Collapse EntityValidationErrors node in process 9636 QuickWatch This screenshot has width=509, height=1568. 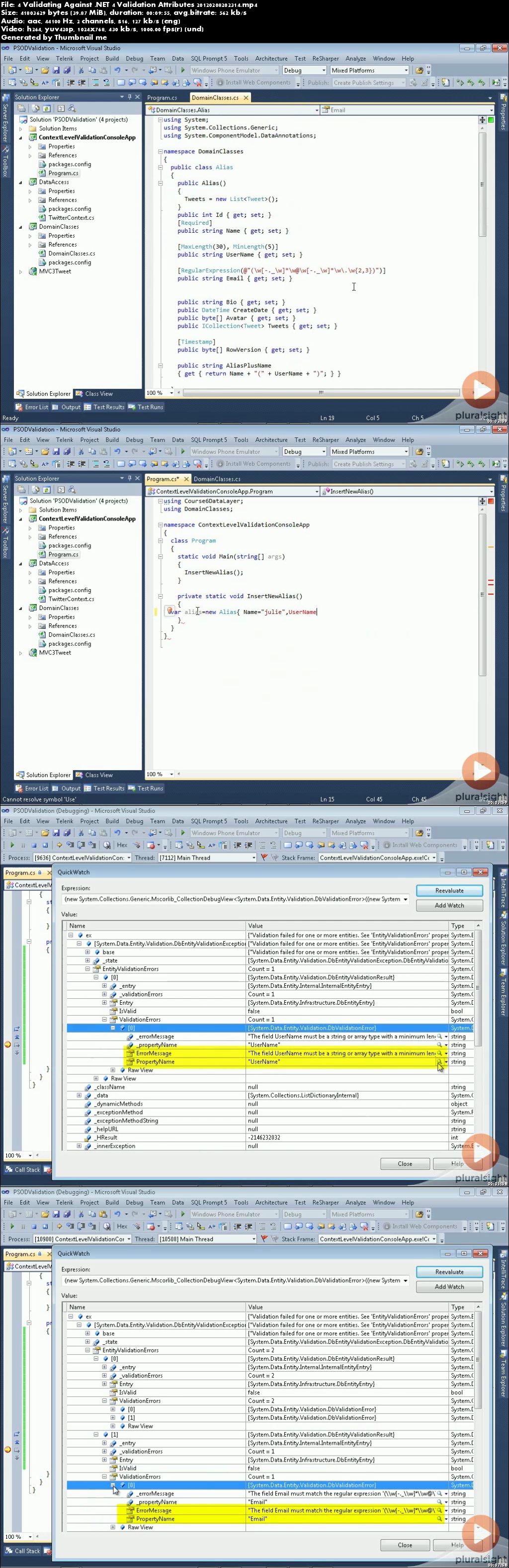[87, 968]
